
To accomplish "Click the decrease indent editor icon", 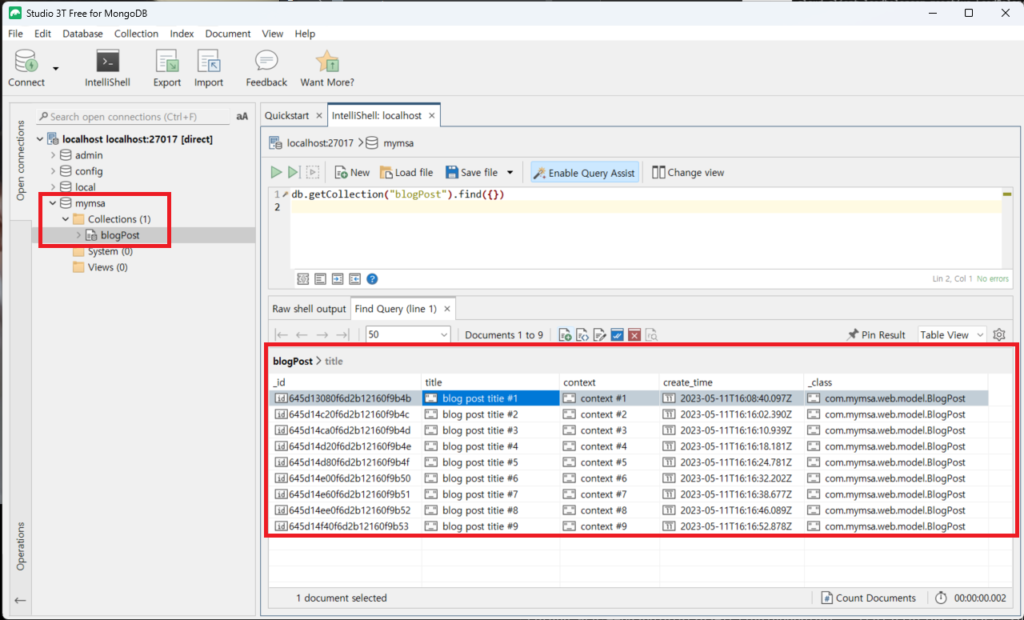I will 355,279.
